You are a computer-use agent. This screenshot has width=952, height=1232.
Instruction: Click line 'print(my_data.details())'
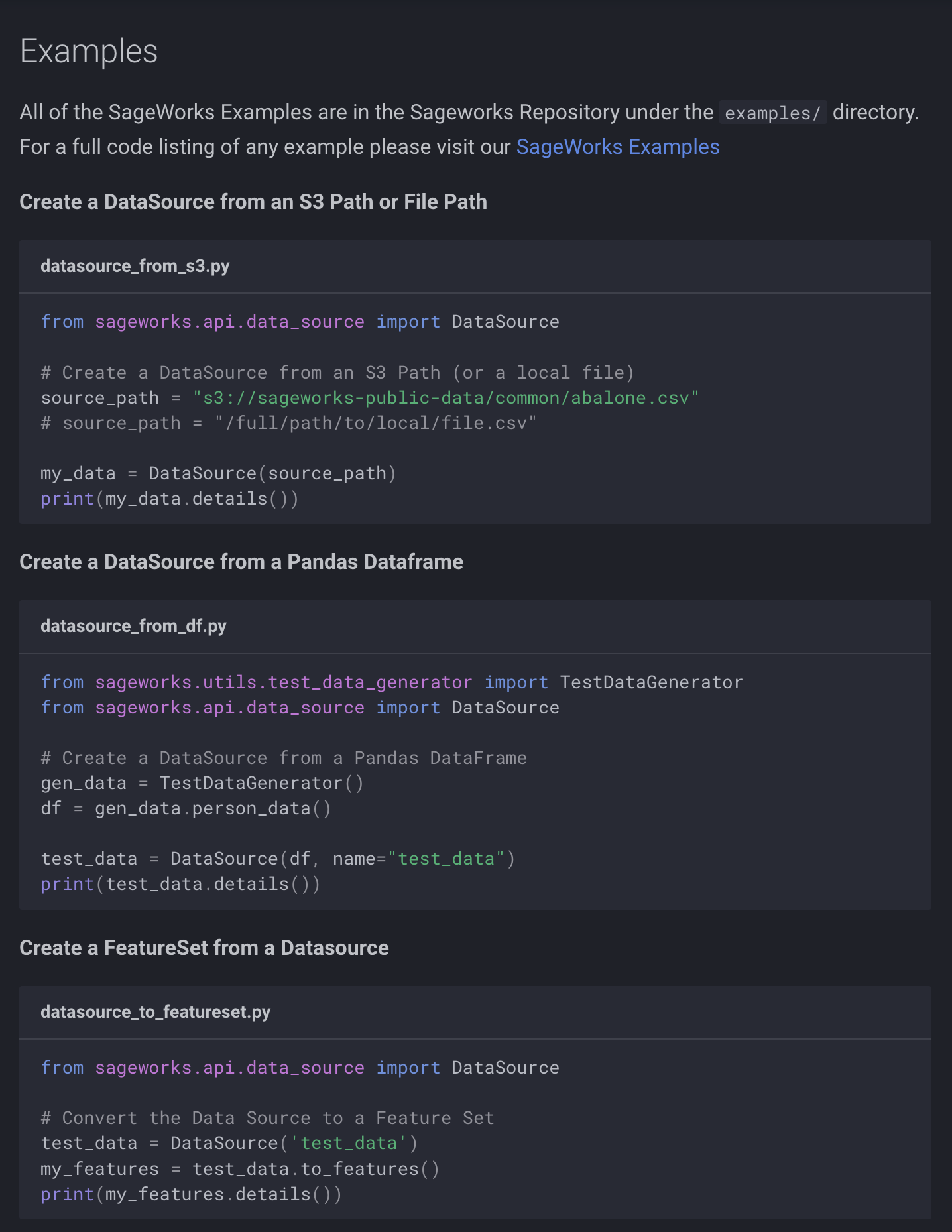(x=170, y=499)
